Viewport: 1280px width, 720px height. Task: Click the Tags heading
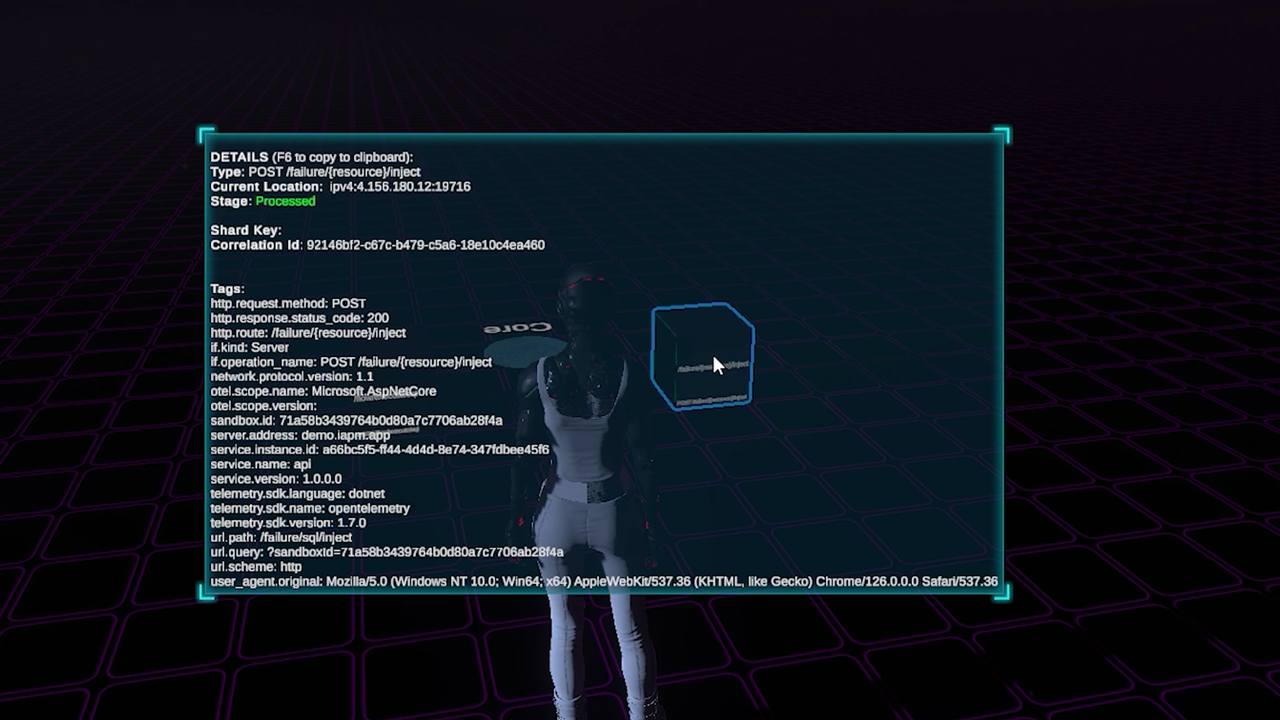pos(227,289)
